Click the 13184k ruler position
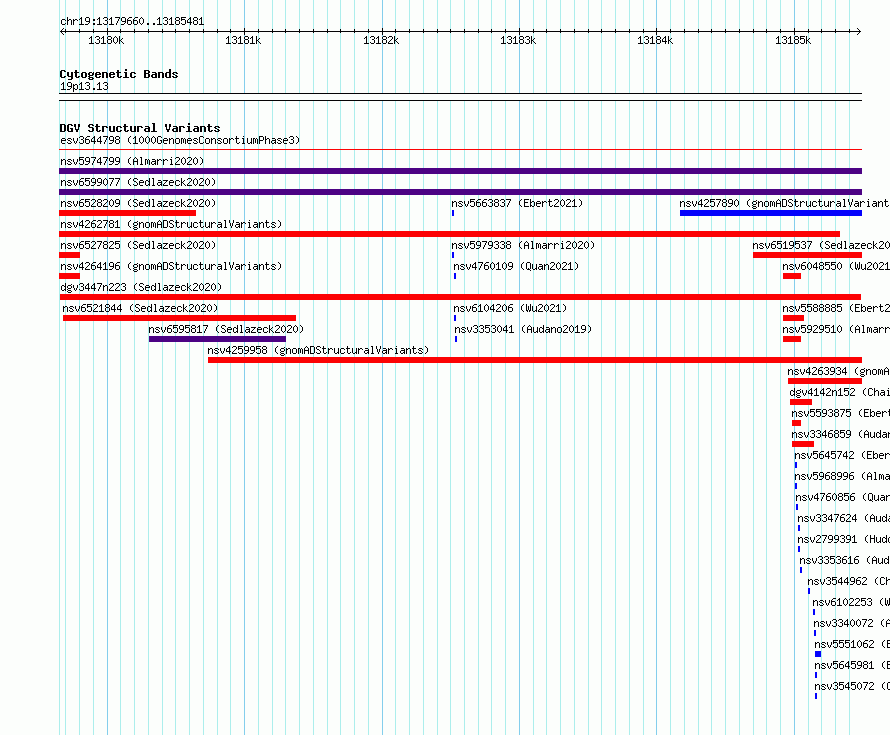Screen dimensions: 890x735 (x=655, y=40)
